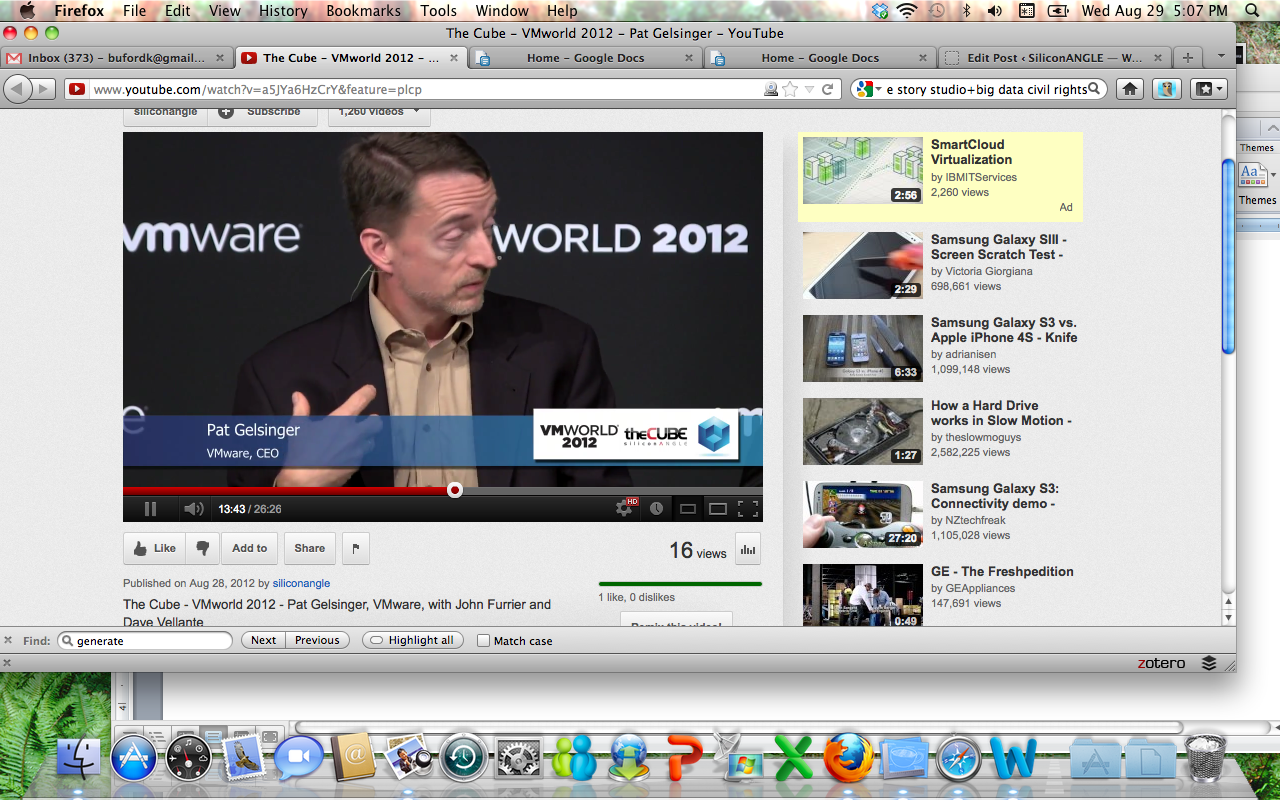Go back with the browser back arrow

(18, 89)
